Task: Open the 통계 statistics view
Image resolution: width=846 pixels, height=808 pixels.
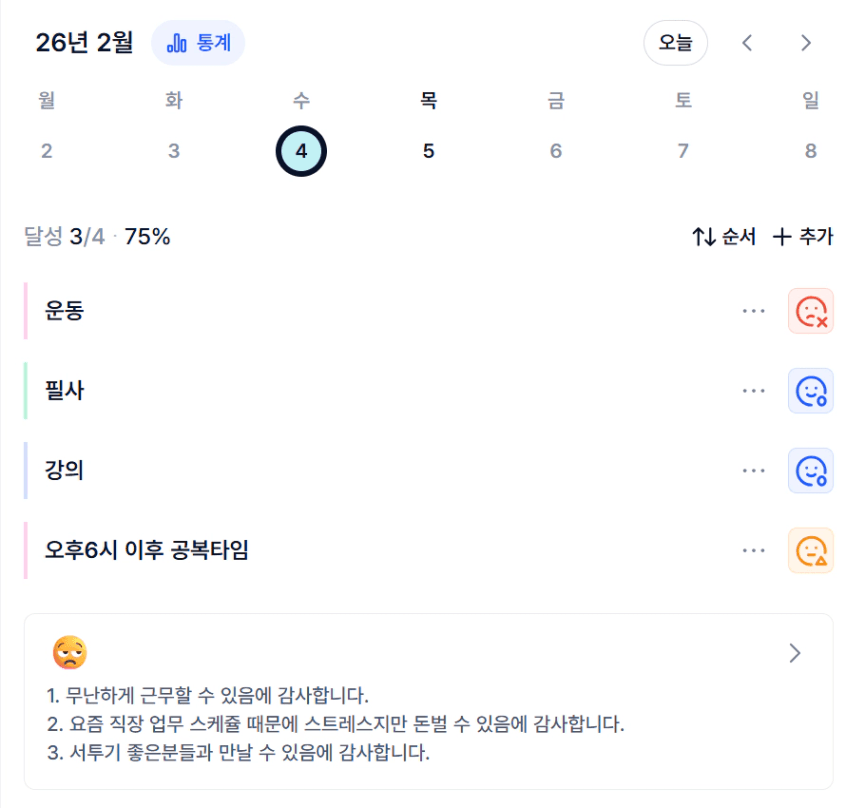Action: pyautogui.click(x=198, y=43)
